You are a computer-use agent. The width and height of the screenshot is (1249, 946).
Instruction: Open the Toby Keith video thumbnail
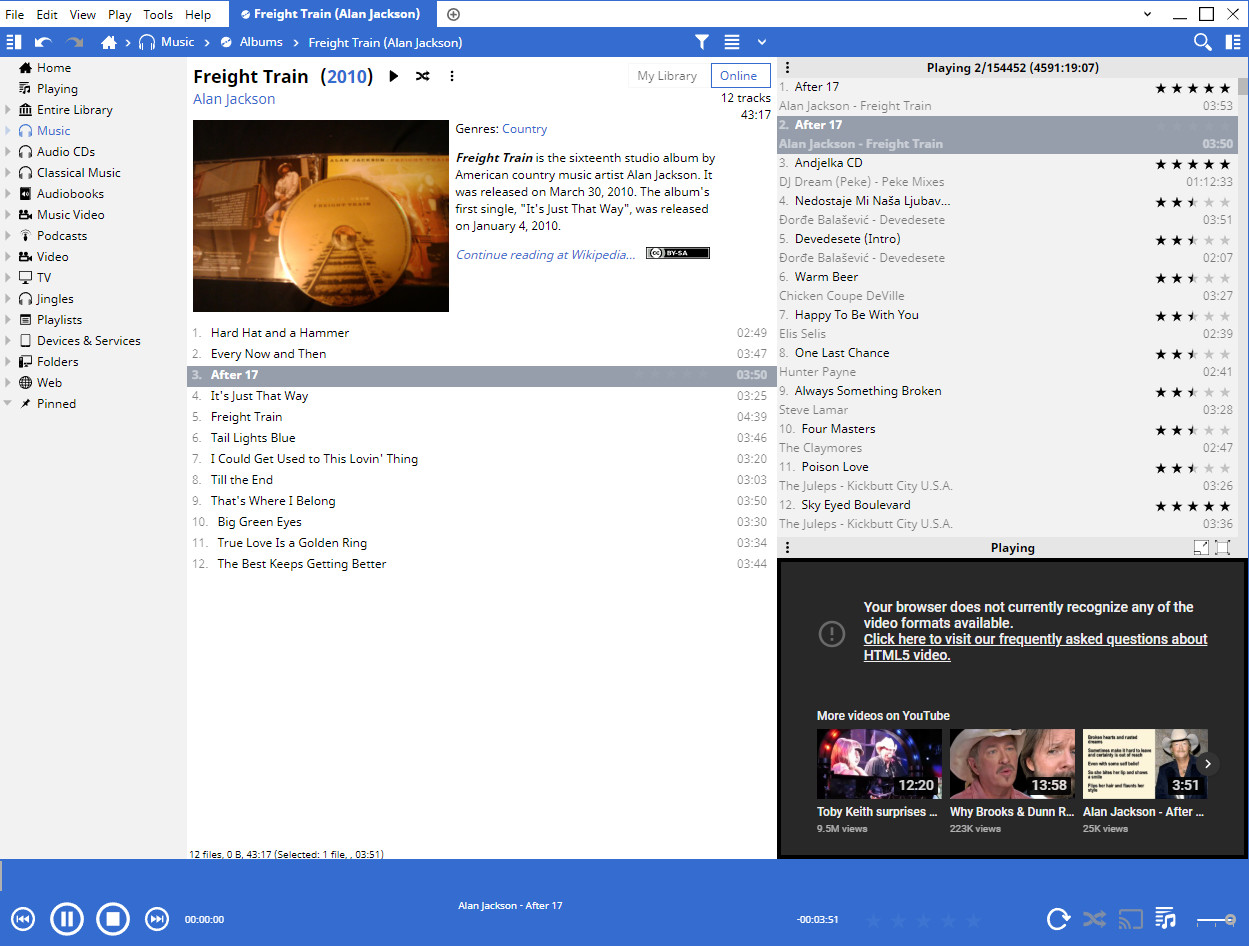pyautogui.click(x=879, y=763)
